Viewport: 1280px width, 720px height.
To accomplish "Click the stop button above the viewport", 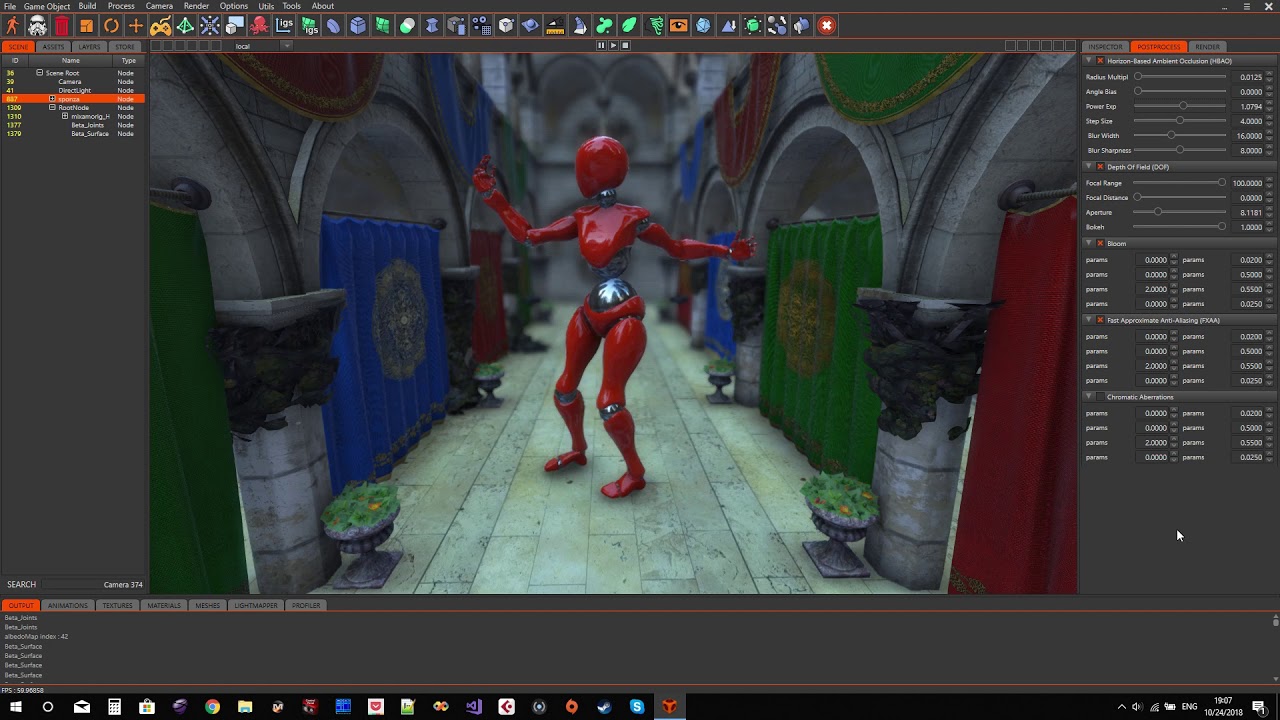I will pyautogui.click(x=625, y=45).
